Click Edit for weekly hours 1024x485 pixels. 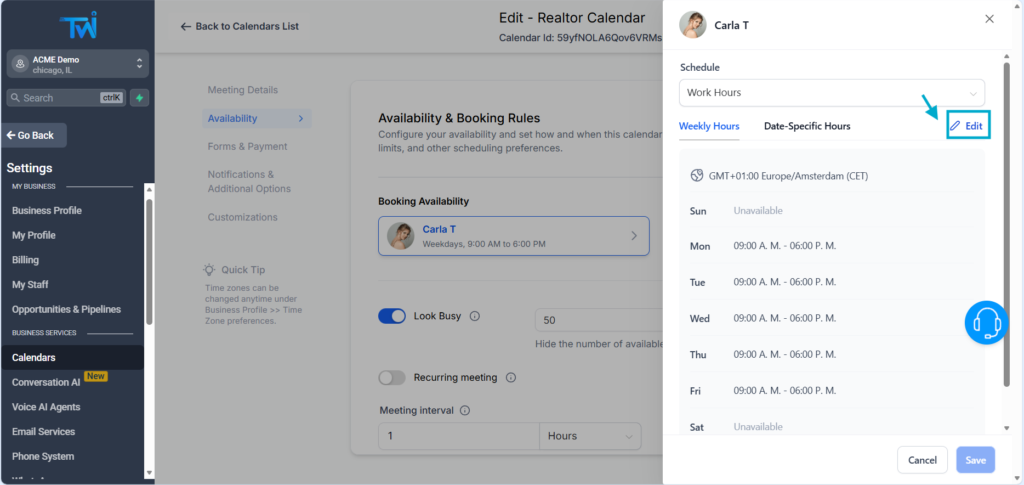pos(967,126)
